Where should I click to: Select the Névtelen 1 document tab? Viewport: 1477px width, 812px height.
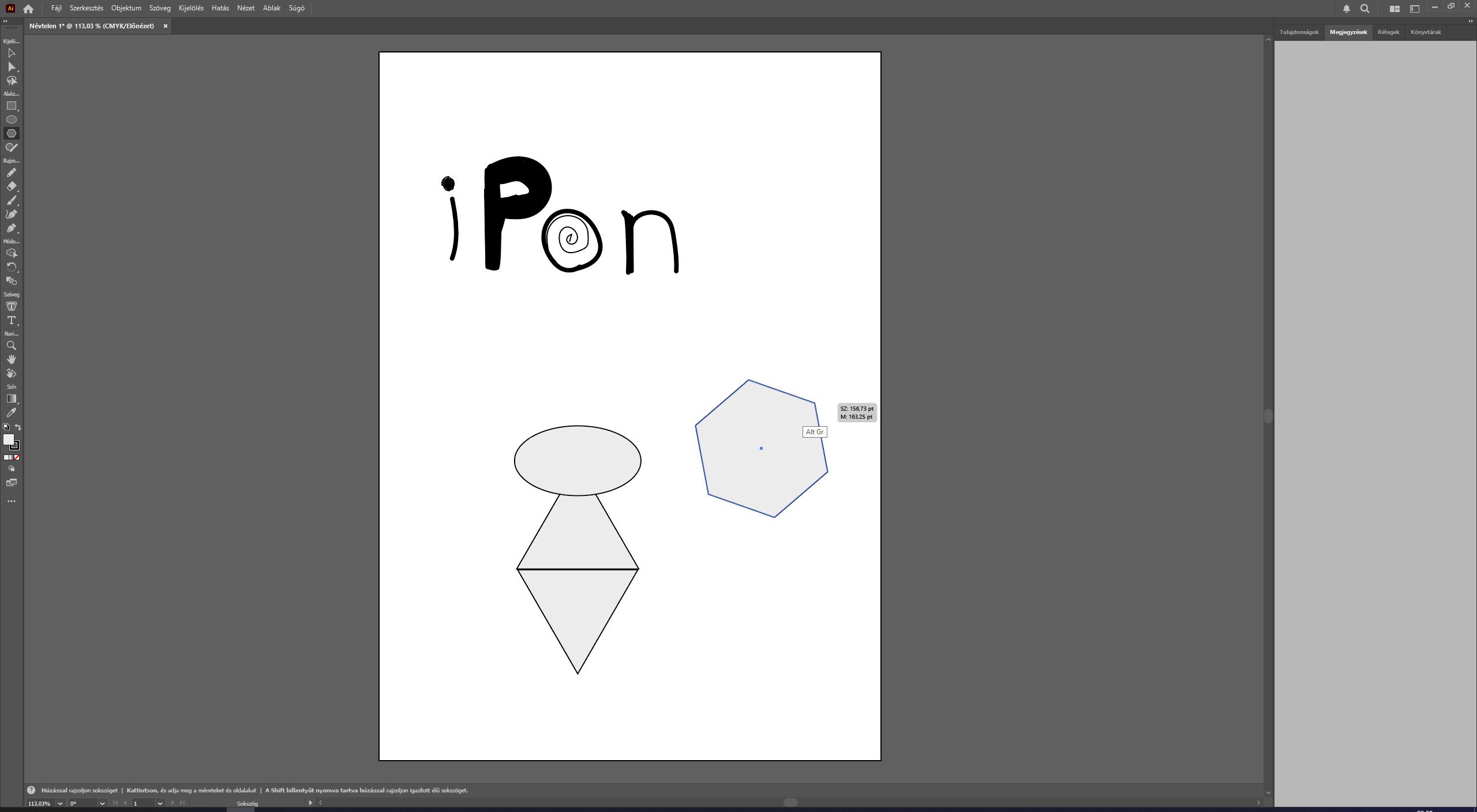pyautogui.click(x=92, y=26)
